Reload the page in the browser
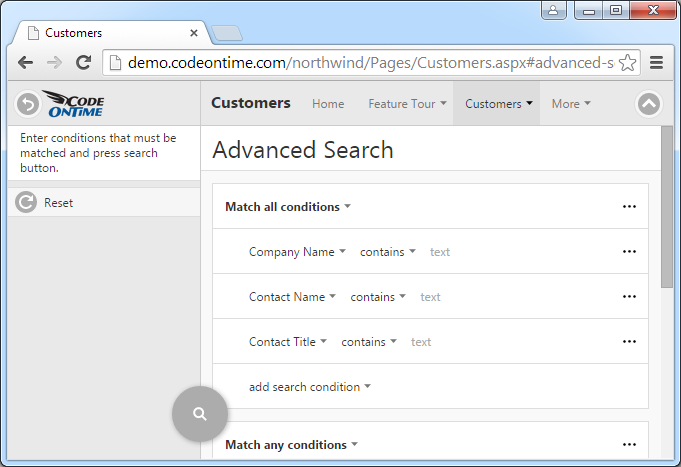Screen dimensions: 681x467 [84, 62]
